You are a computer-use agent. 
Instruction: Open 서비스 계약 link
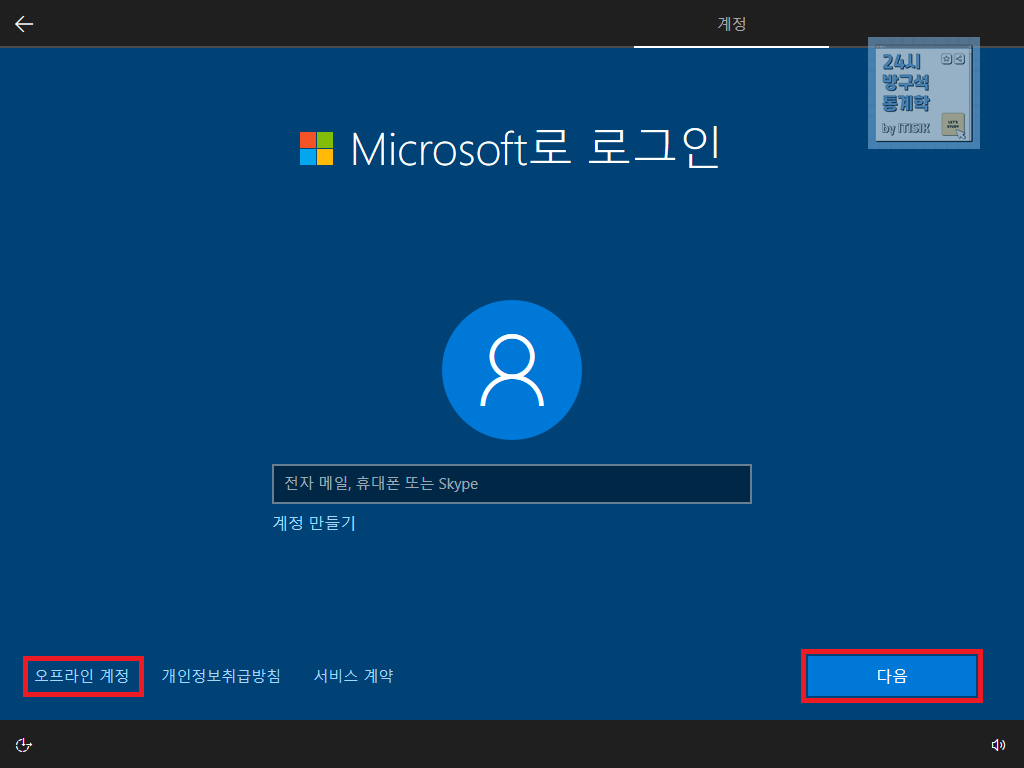coord(353,676)
